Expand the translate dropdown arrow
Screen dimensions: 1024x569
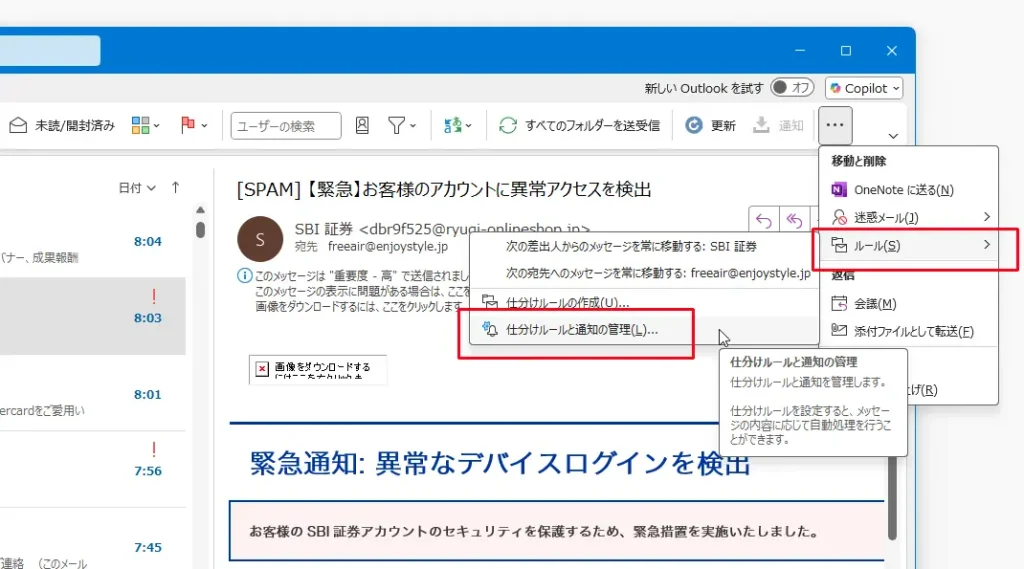click(469, 126)
